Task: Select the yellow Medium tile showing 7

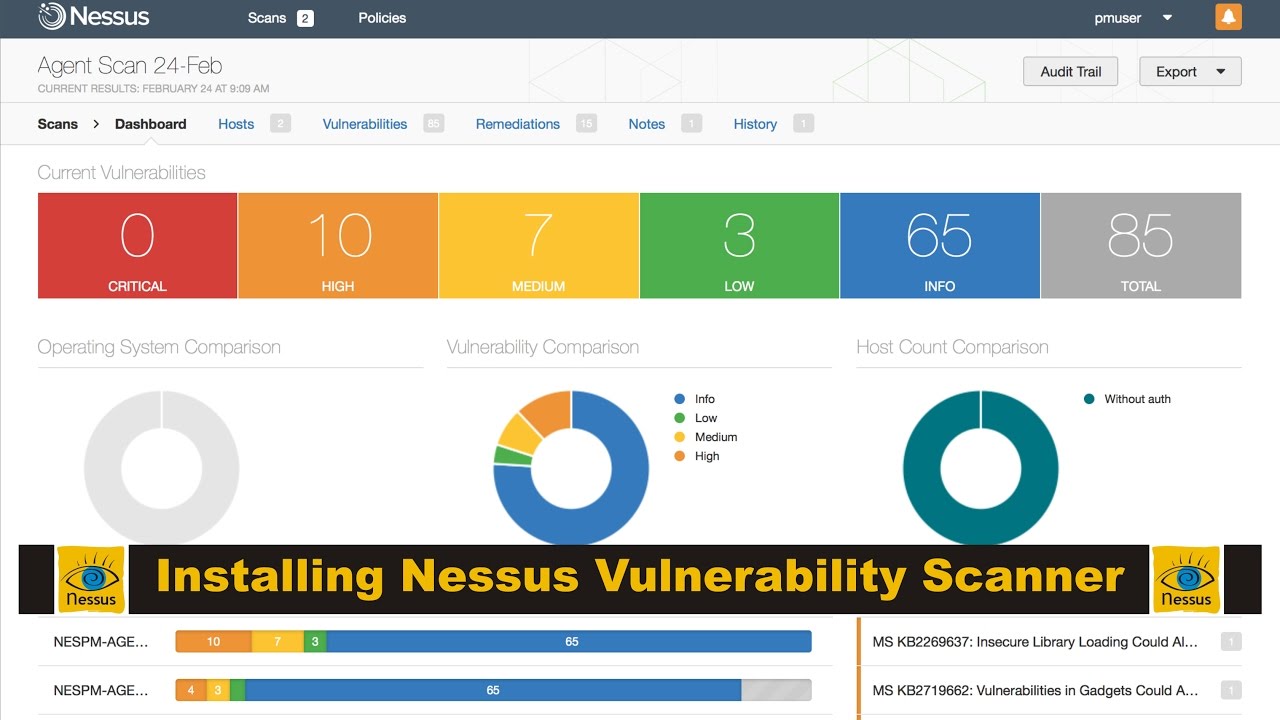Action: click(x=539, y=245)
